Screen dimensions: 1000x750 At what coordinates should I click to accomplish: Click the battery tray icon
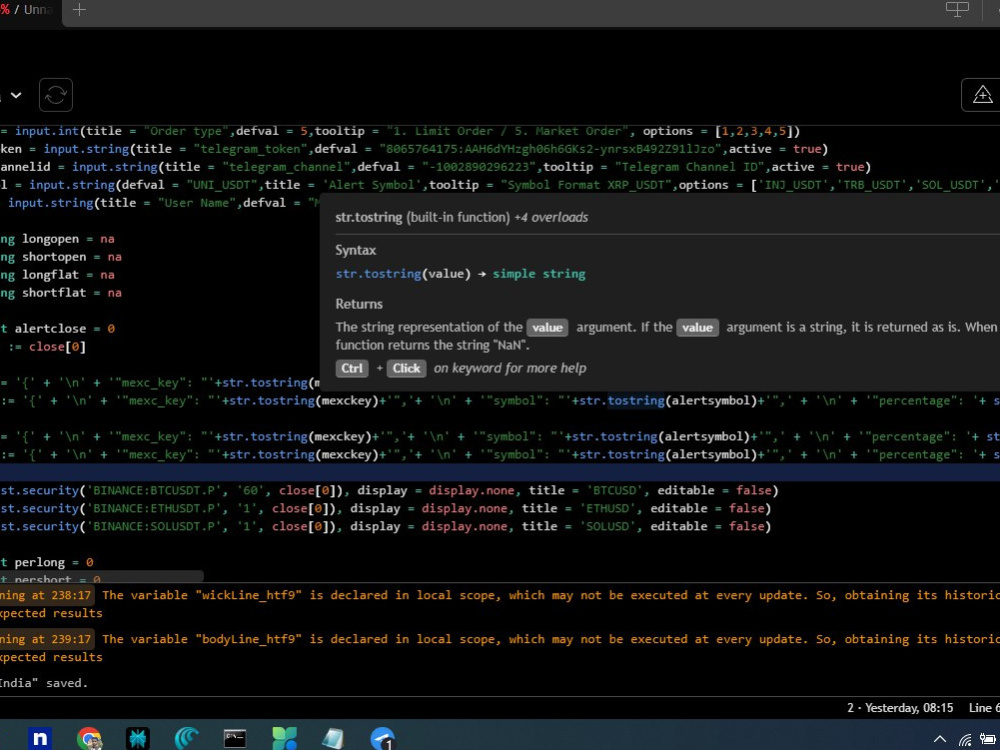989,739
